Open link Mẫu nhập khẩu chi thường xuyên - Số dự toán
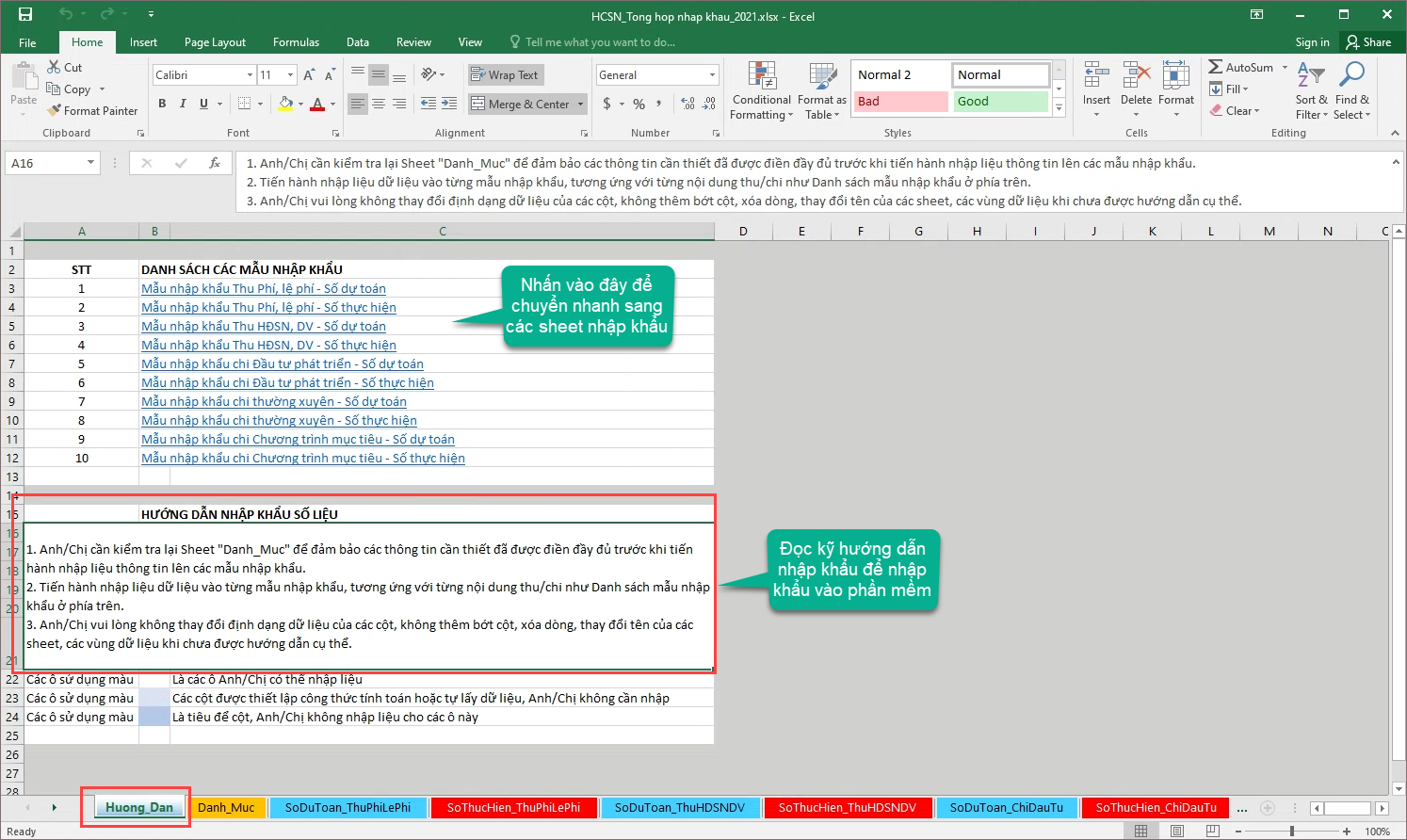Screen dimensions: 1407x840 click(x=274, y=401)
